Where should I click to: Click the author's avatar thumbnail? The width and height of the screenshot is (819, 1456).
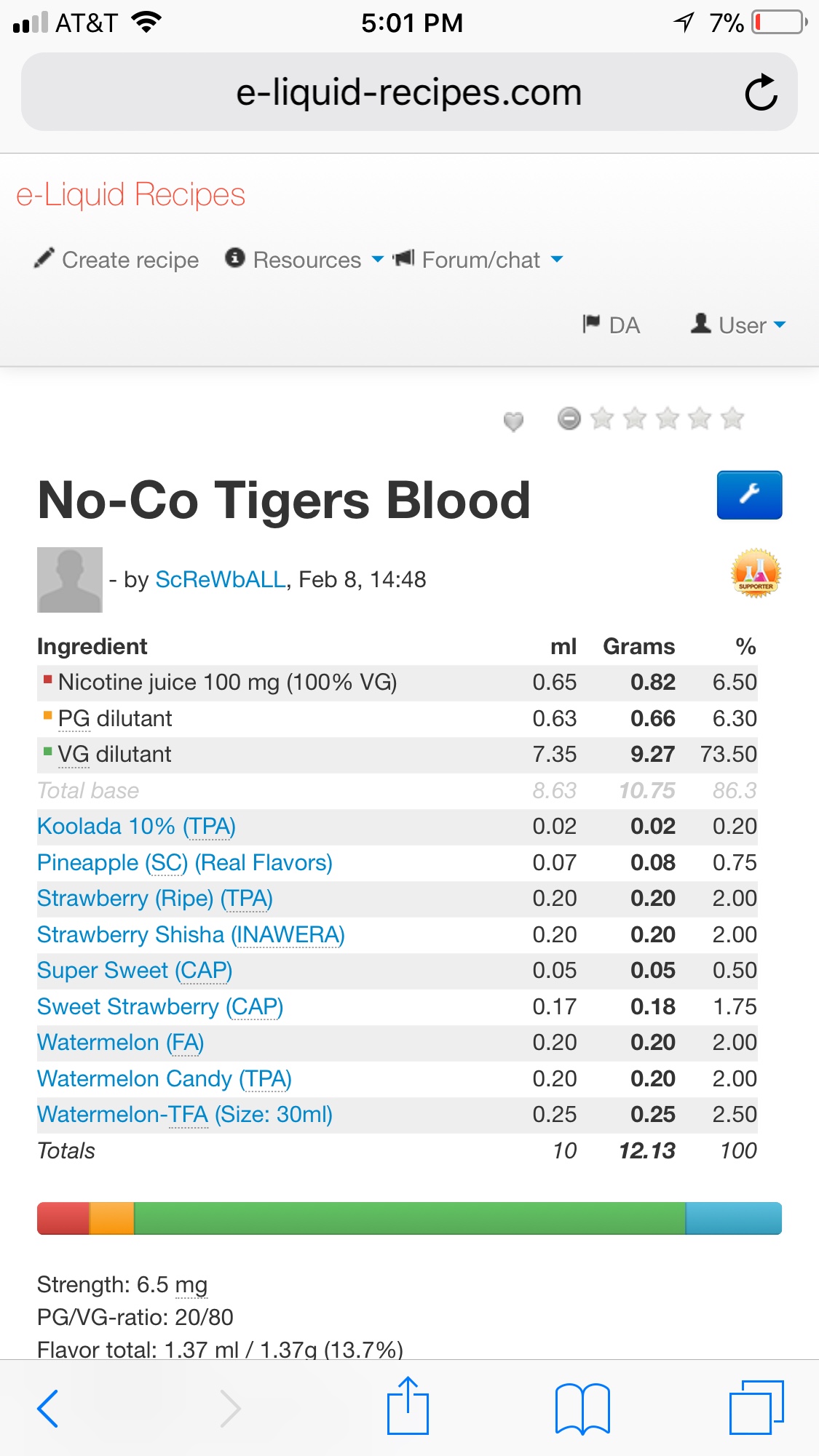(x=70, y=579)
